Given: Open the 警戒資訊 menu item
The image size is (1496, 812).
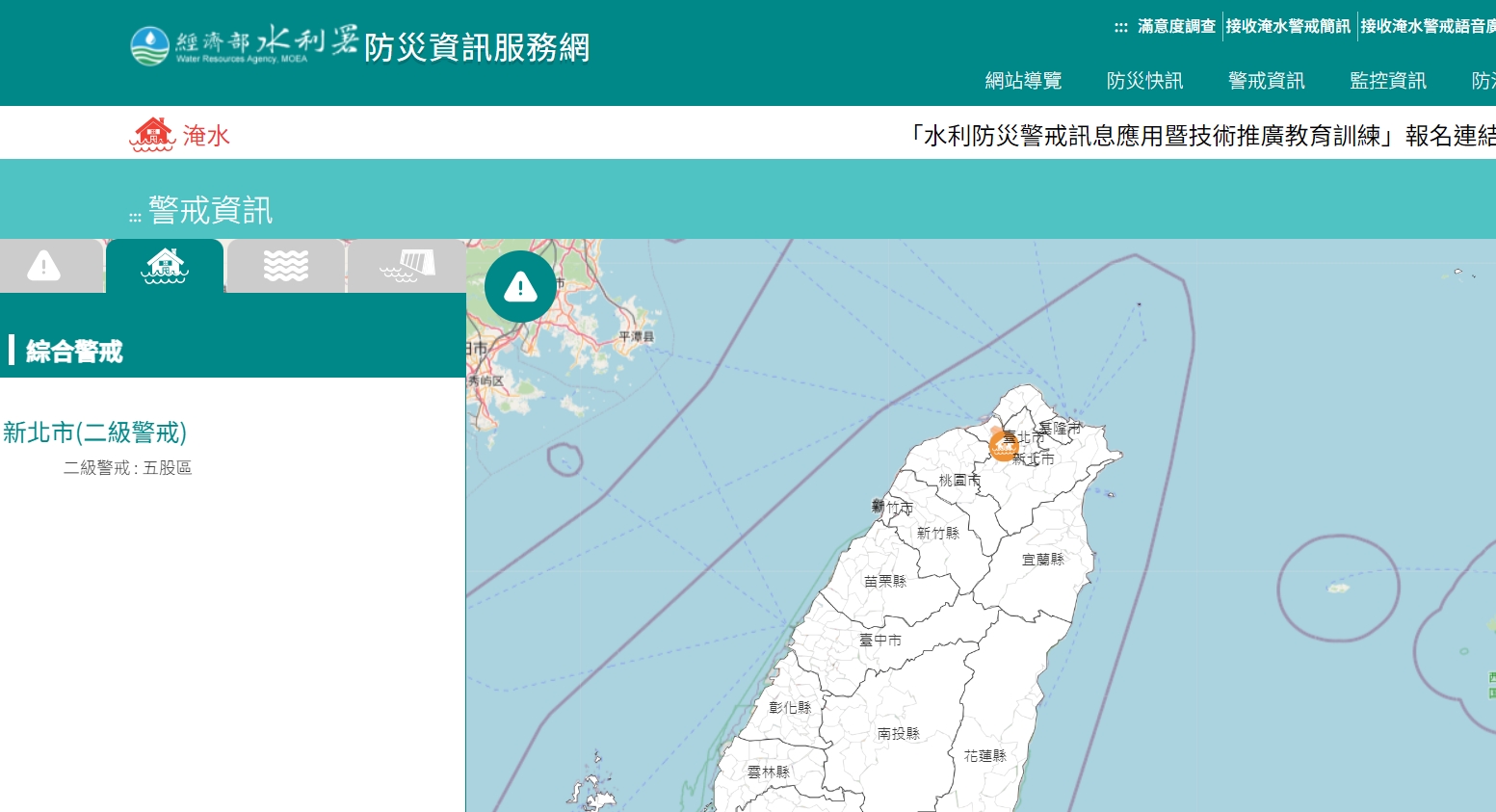Looking at the screenshot, I should click(x=1266, y=81).
